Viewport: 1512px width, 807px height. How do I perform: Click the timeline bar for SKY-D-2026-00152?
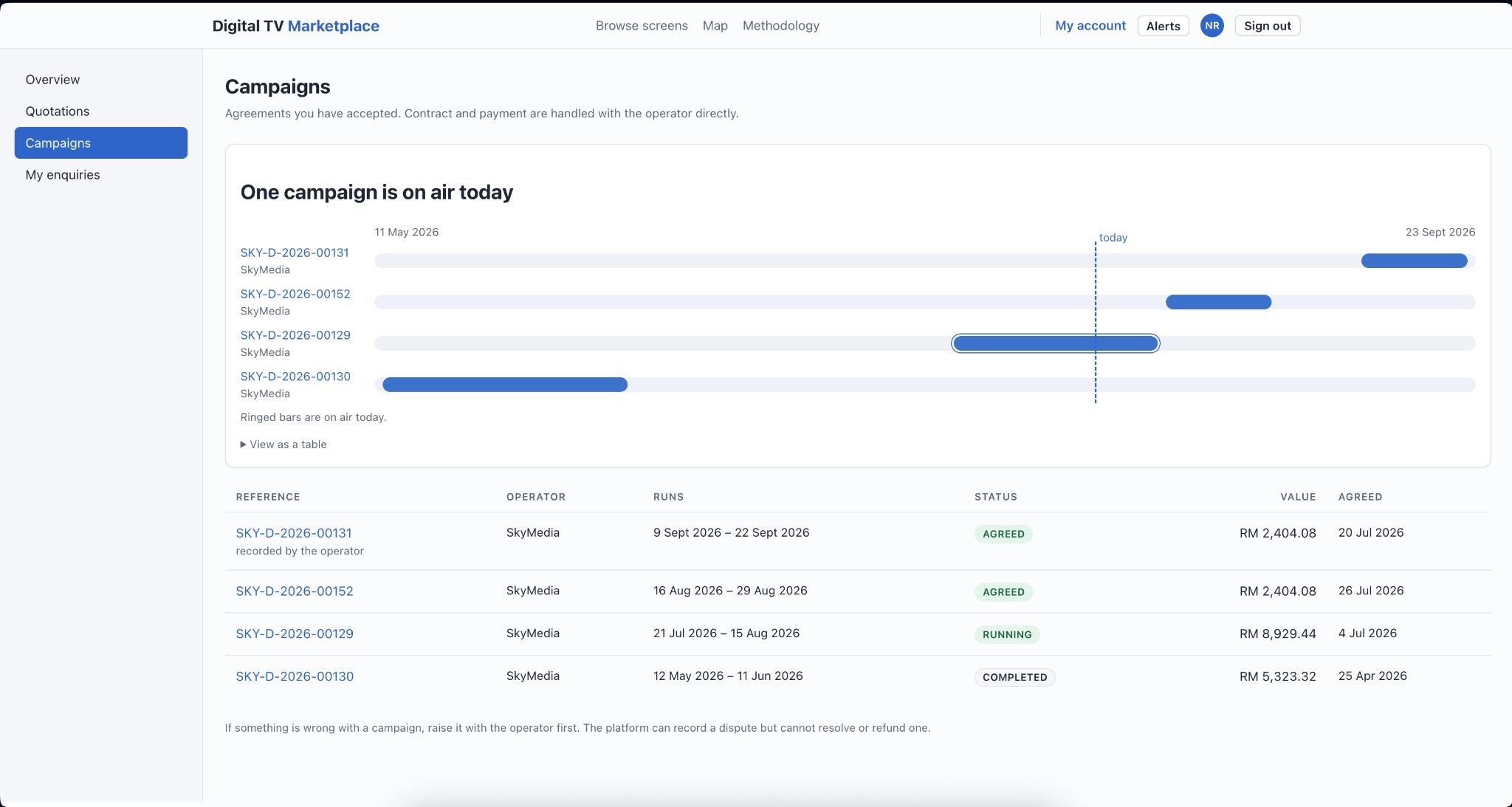coord(1218,302)
